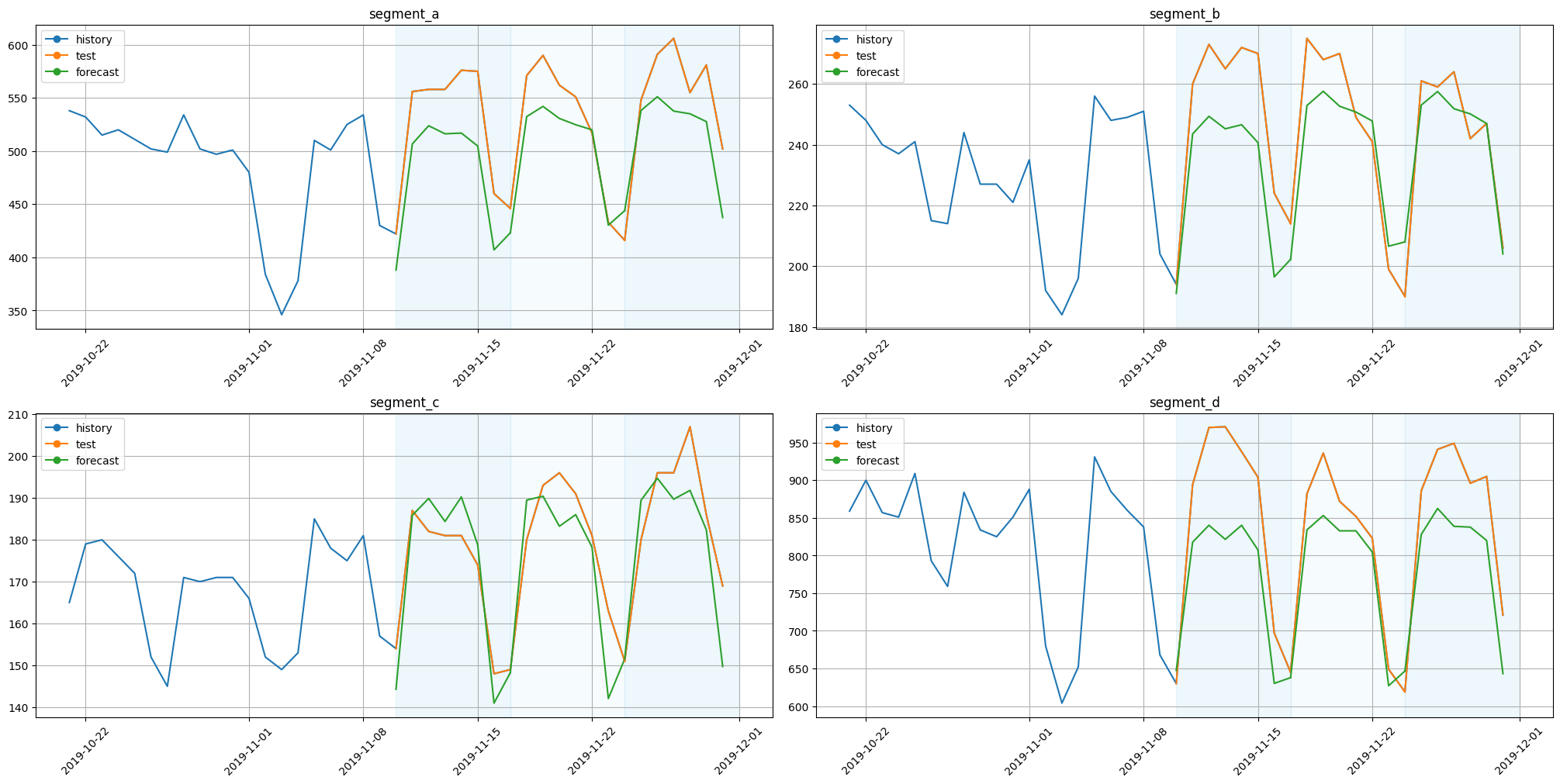Click the segment_c orange test peak near 207
Viewport: 1560px width, 784px height.
(x=690, y=427)
